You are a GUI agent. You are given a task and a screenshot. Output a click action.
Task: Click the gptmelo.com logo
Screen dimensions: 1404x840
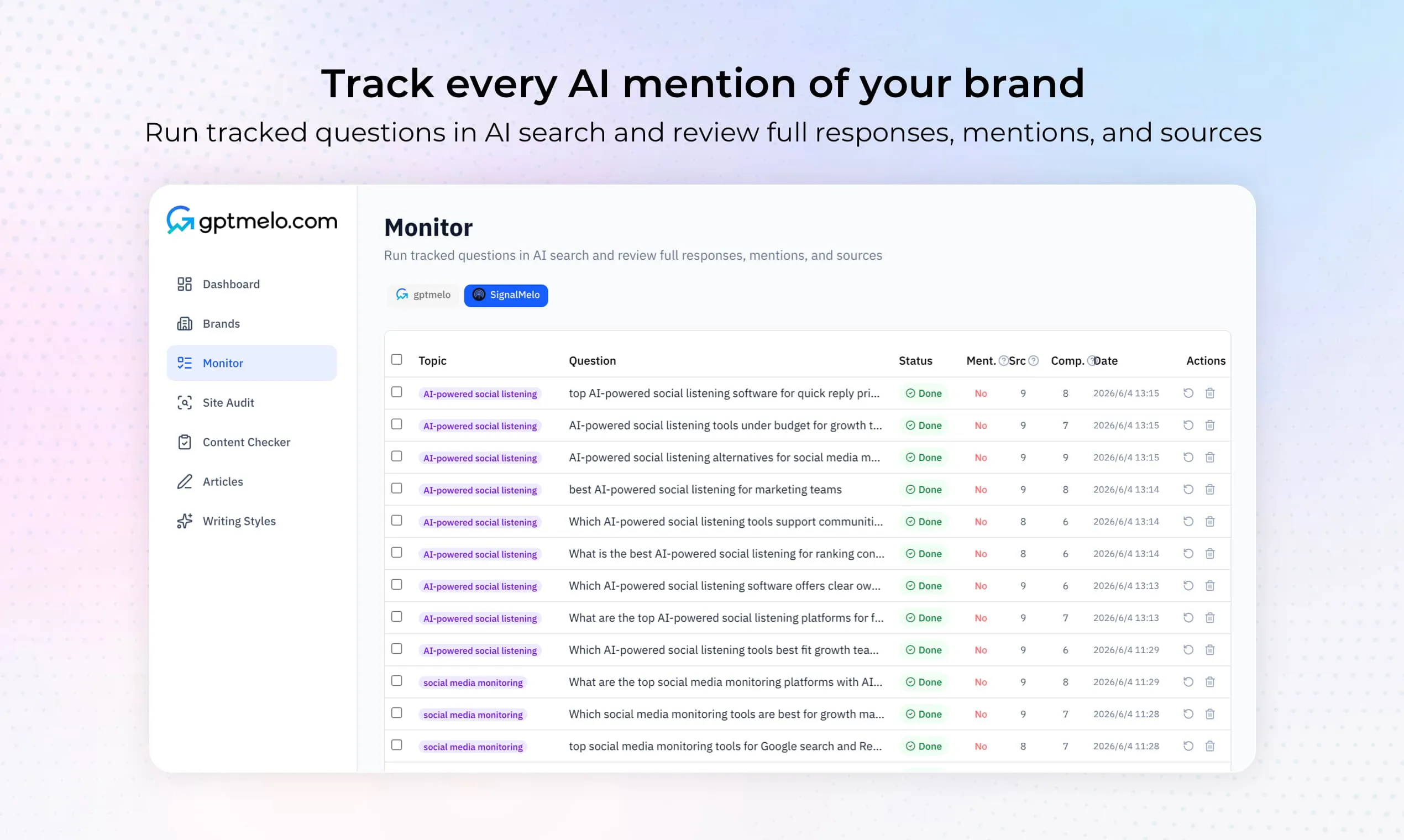click(252, 220)
